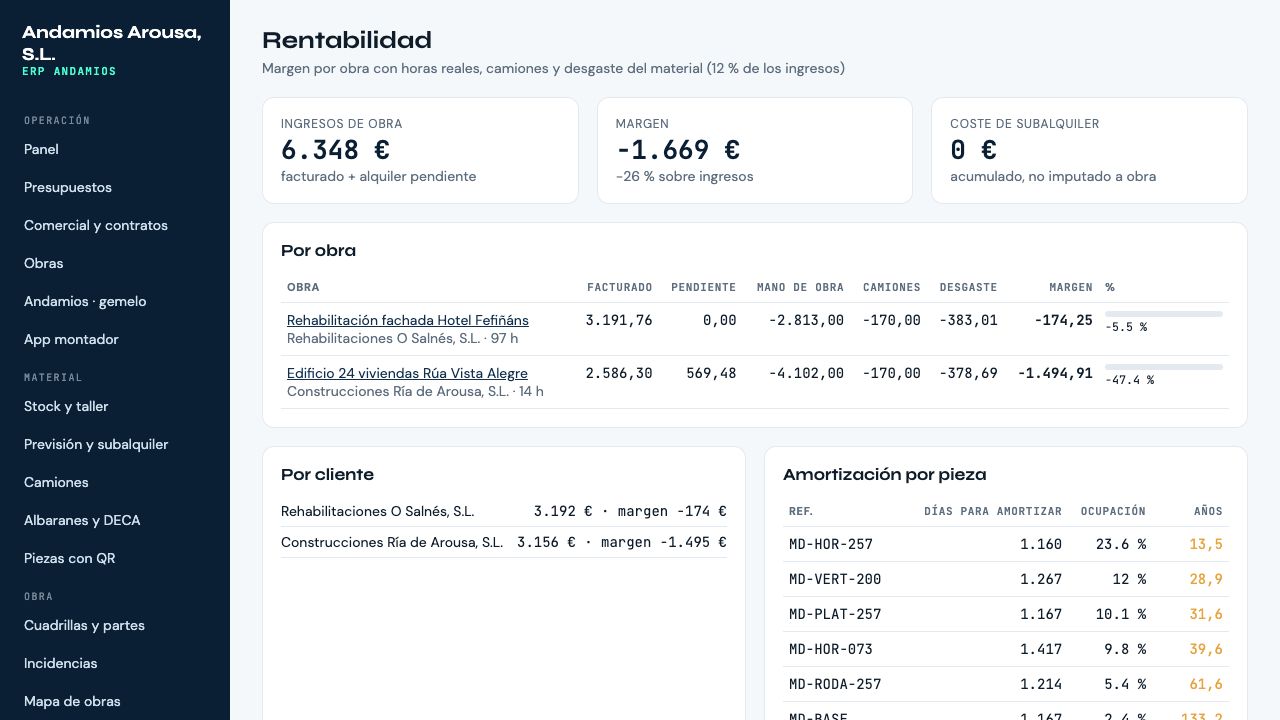Click the Ingresos de obra value 6.348 €
Screen dimensions: 1280x720
(x=335, y=150)
